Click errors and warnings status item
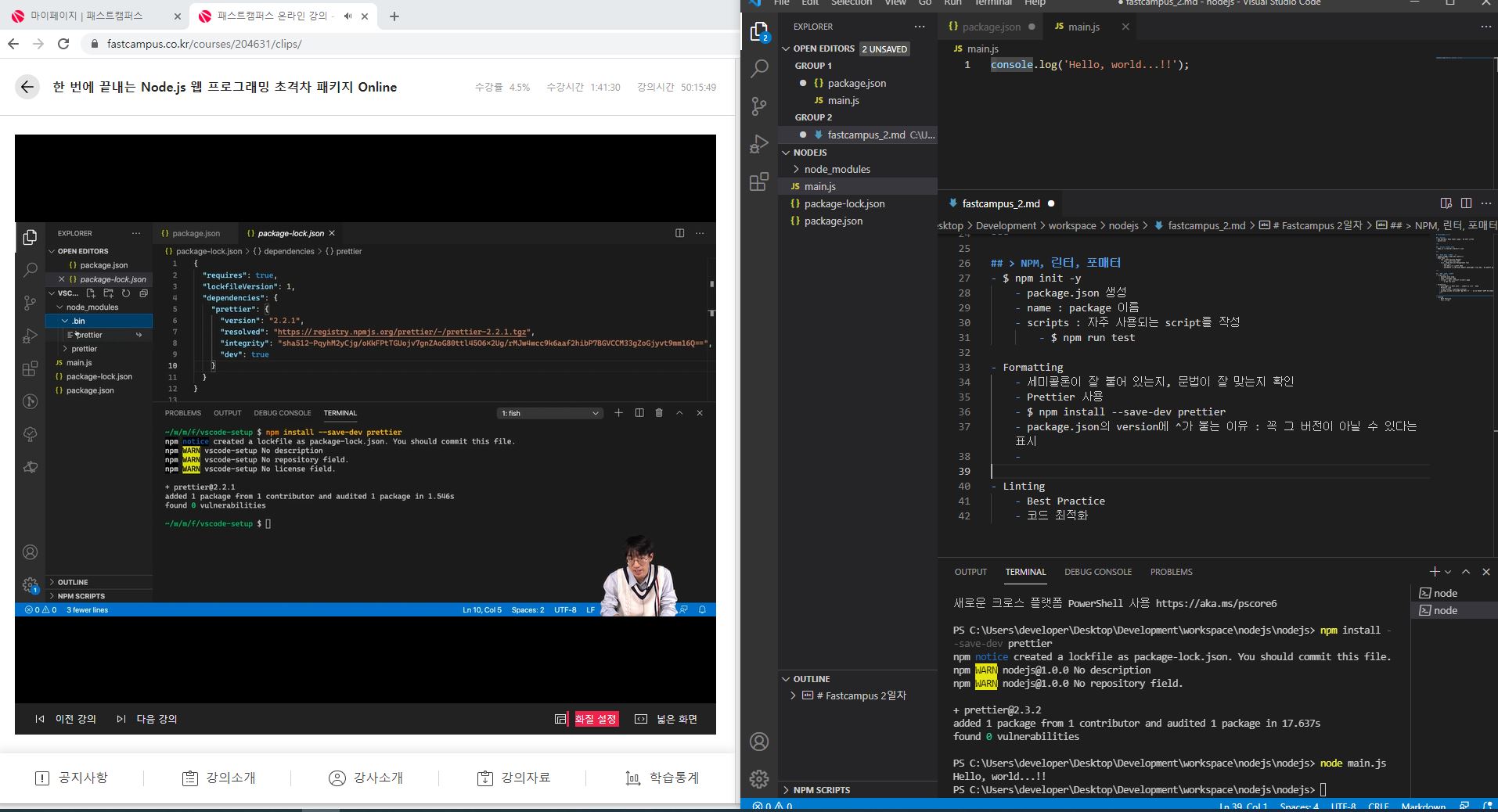 pyautogui.click(x=772, y=806)
